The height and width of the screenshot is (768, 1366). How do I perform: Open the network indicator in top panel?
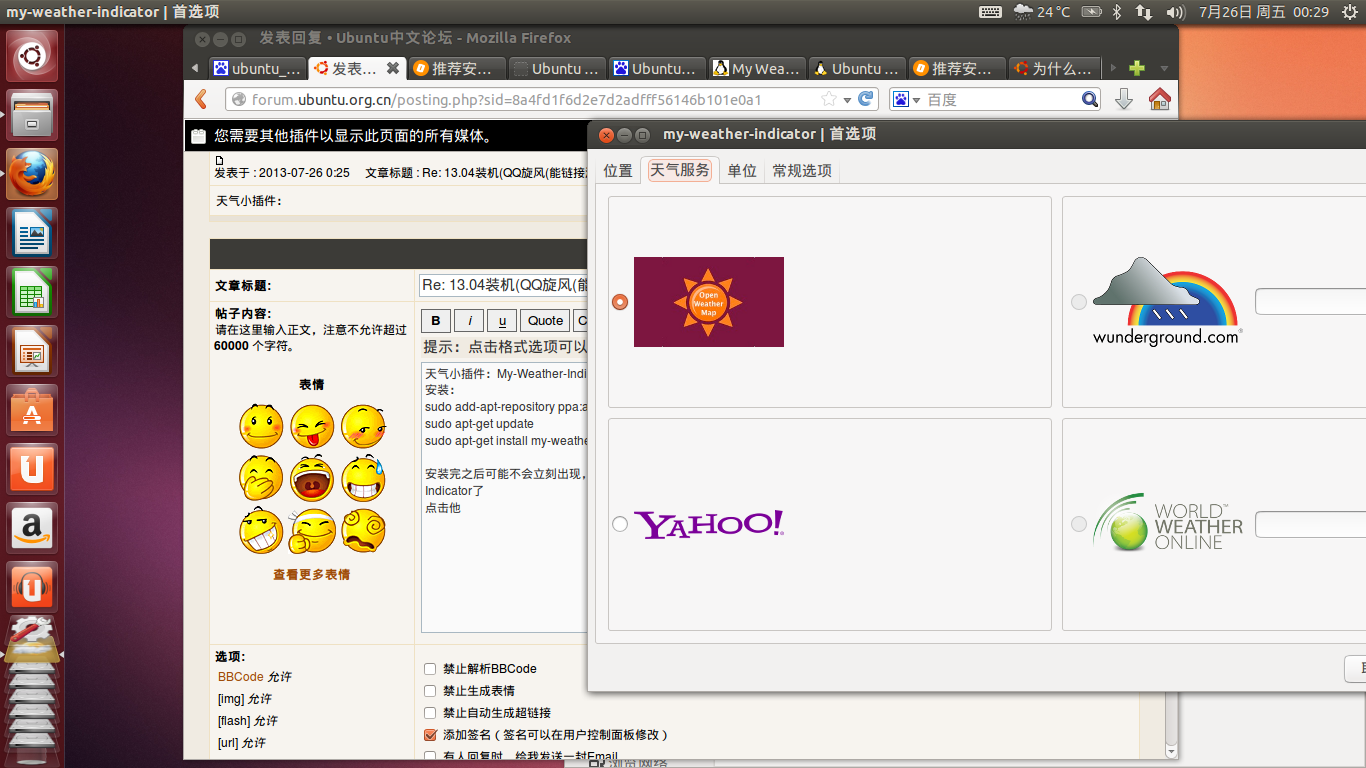[x=1145, y=12]
